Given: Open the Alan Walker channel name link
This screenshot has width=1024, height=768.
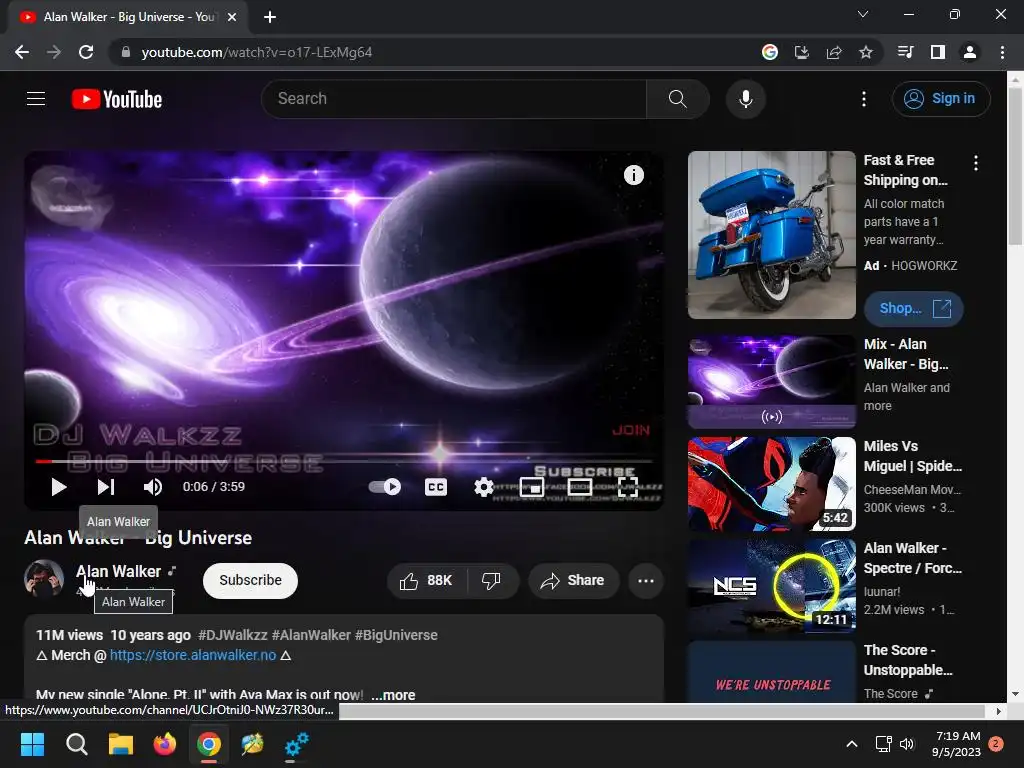Looking at the screenshot, I should point(118,571).
